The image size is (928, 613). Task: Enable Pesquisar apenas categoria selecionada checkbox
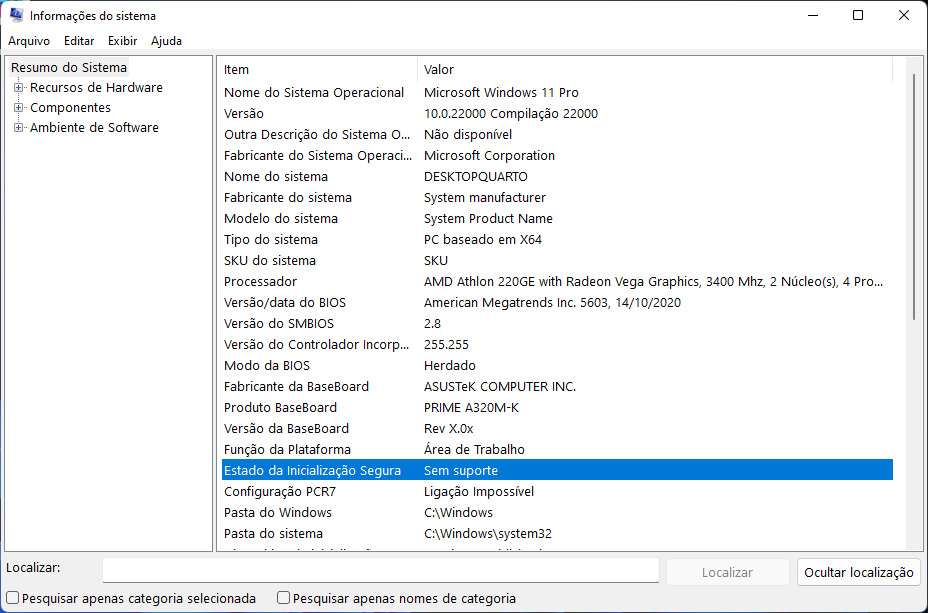click(x=12, y=598)
